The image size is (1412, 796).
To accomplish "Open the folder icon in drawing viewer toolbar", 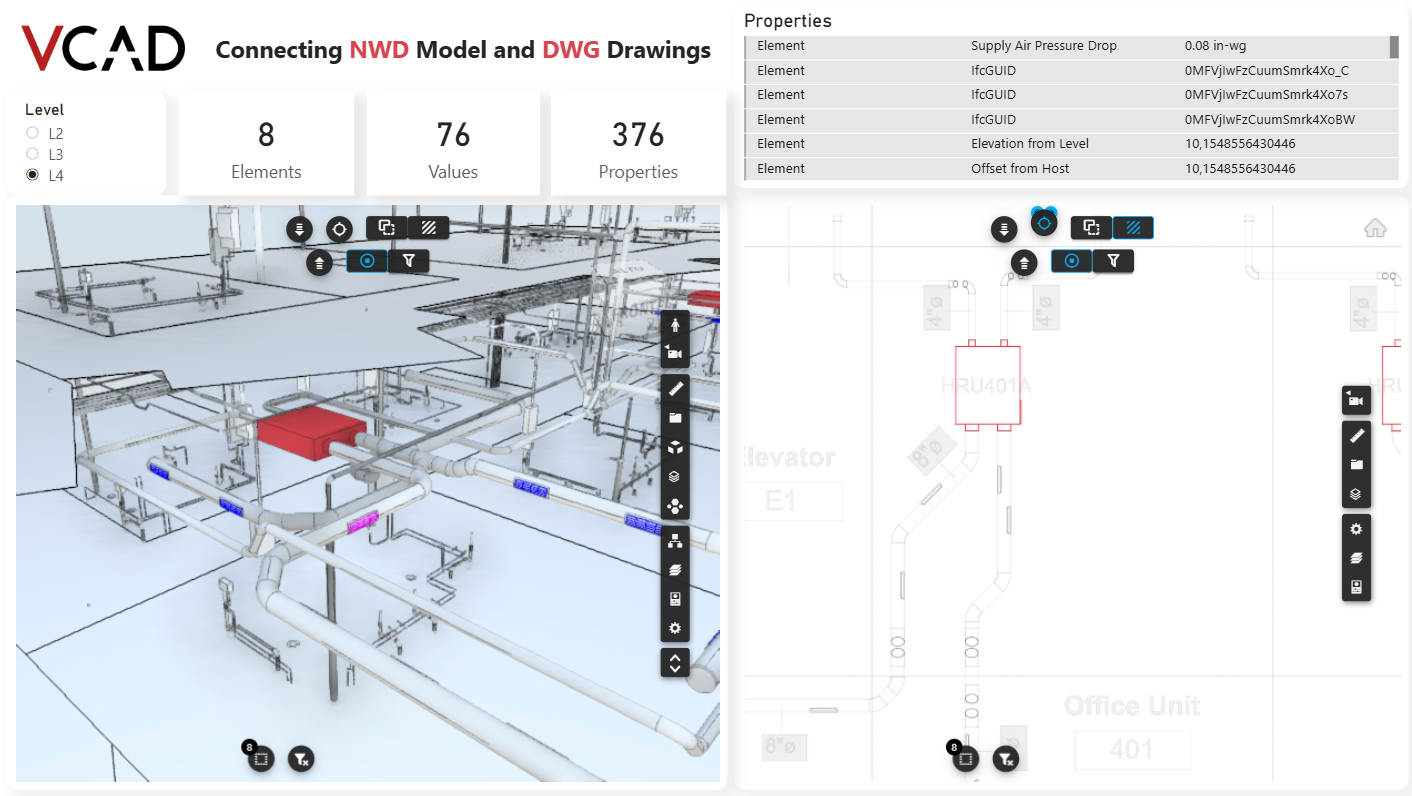I will pos(1356,464).
